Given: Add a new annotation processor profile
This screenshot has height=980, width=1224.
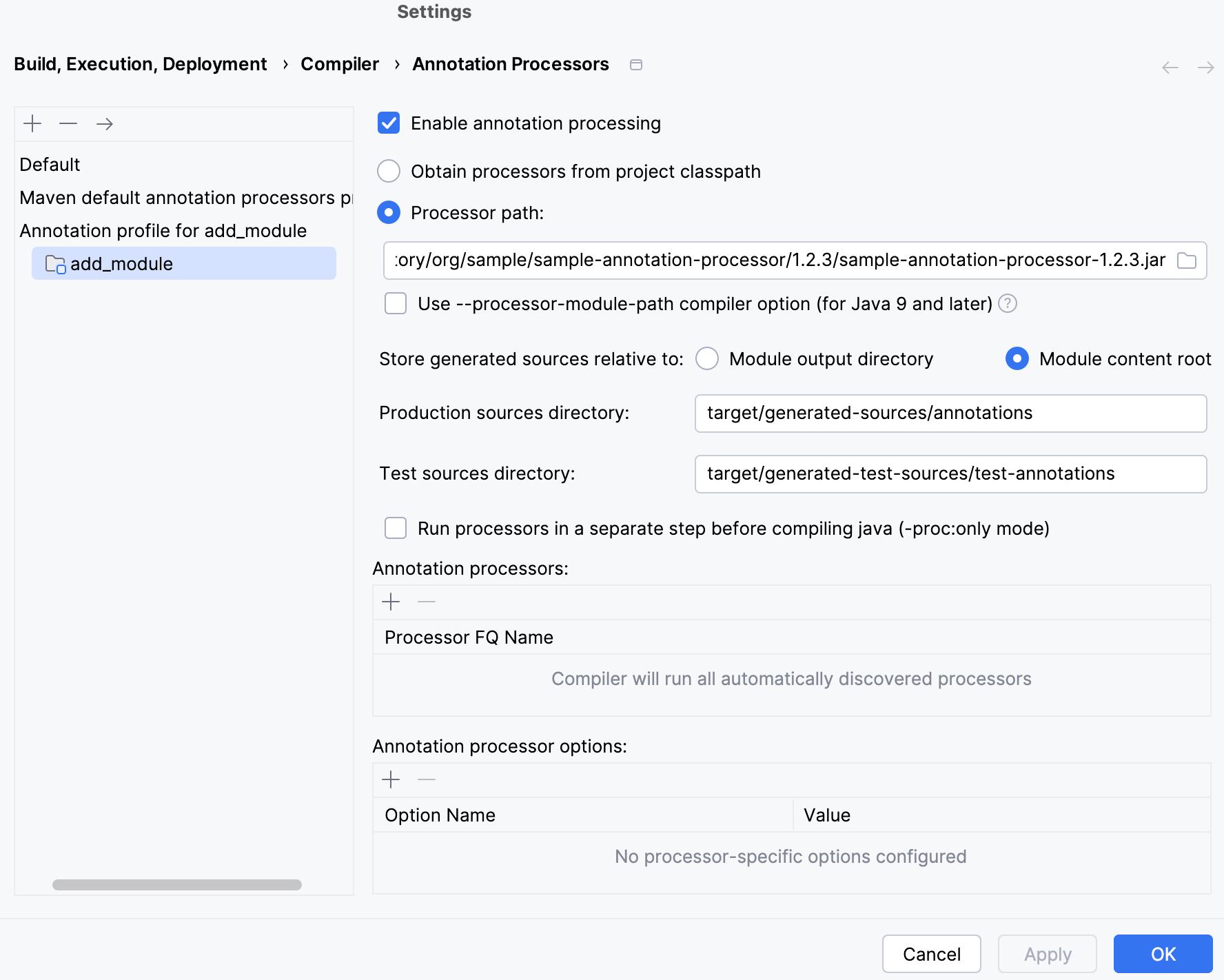Looking at the screenshot, I should pyautogui.click(x=31, y=124).
